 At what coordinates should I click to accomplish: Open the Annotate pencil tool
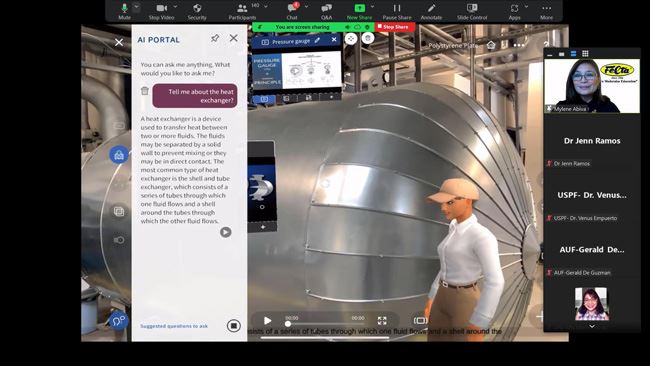(x=431, y=11)
